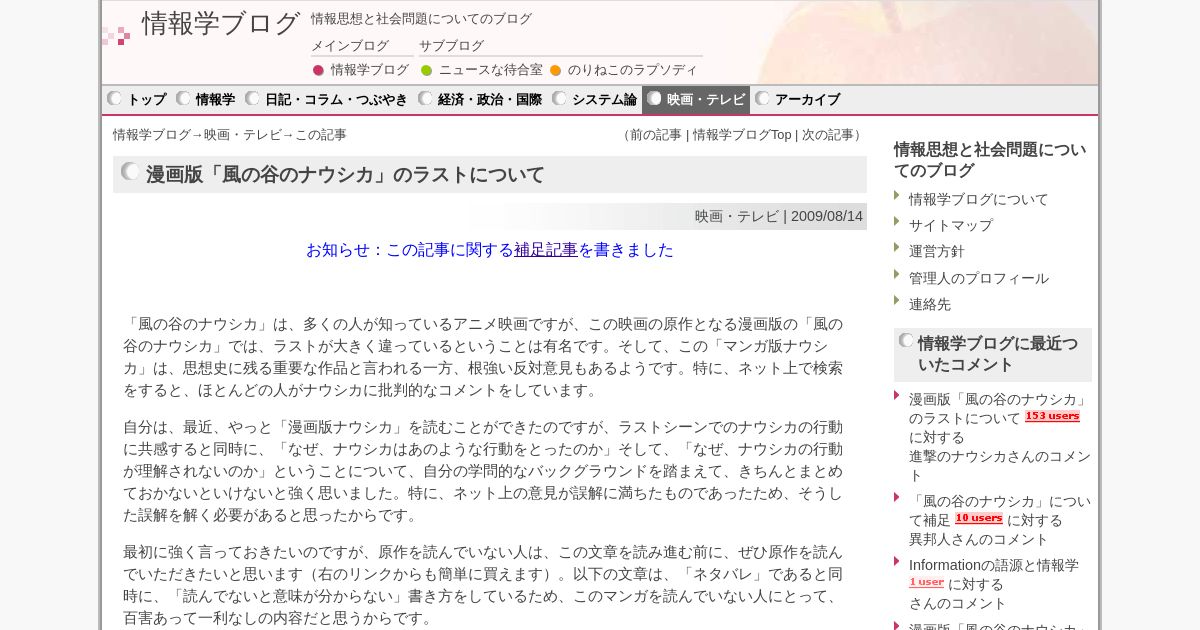Click この記事 in the breadcrumb
This screenshot has height=630, width=1200.
[321, 135]
